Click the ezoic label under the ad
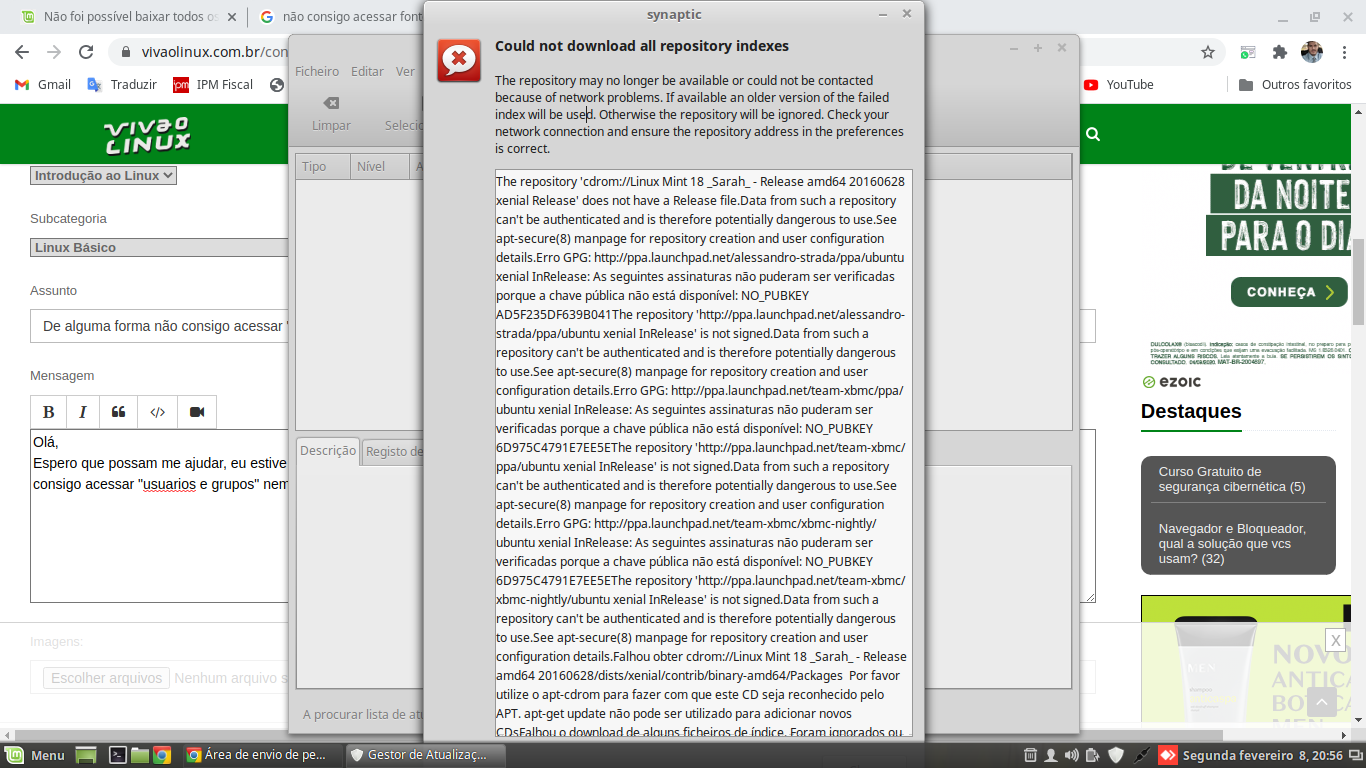Image resolution: width=1366 pixels, height=768 pixels. tap(1171, 382)
